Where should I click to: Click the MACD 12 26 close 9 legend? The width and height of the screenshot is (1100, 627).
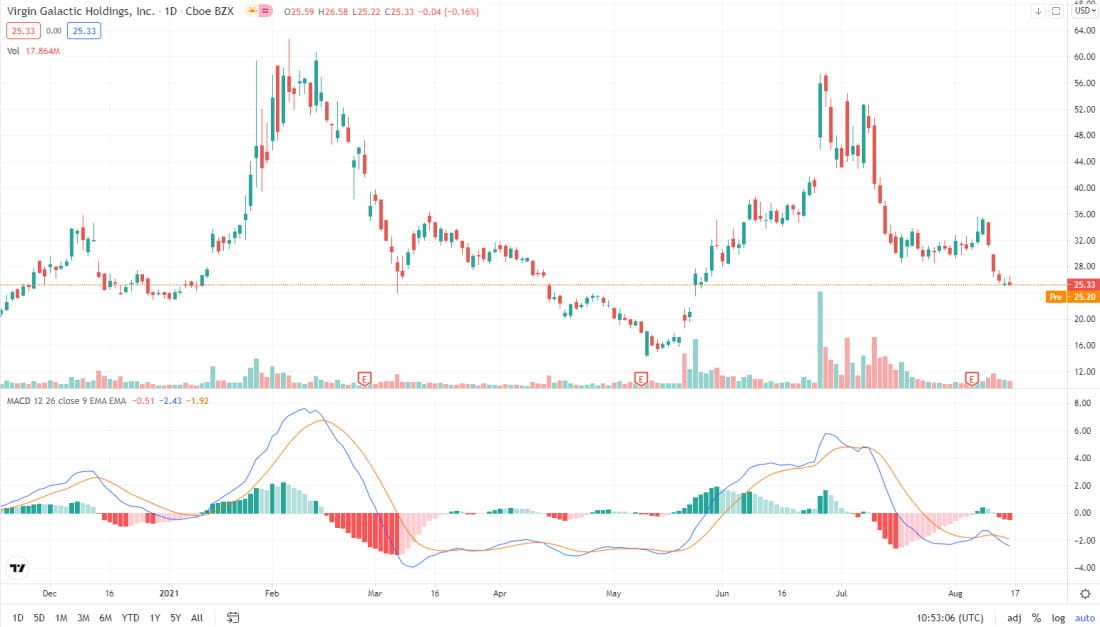(67, 401)
